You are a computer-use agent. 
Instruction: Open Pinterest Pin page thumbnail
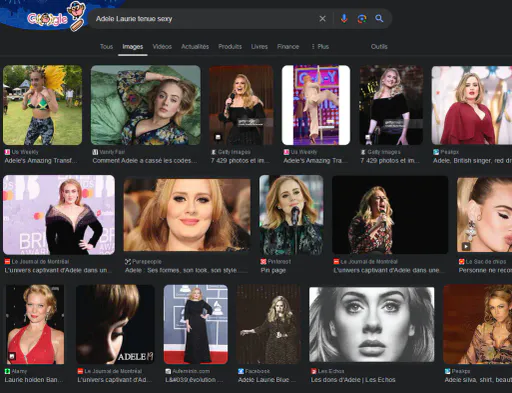[x=291, y=215]
